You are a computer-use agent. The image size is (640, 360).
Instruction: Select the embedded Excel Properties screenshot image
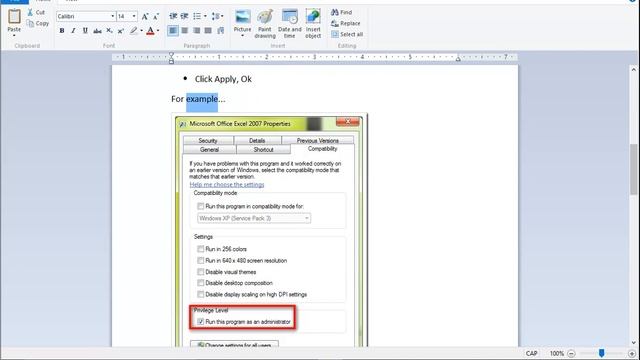(269, 230)
